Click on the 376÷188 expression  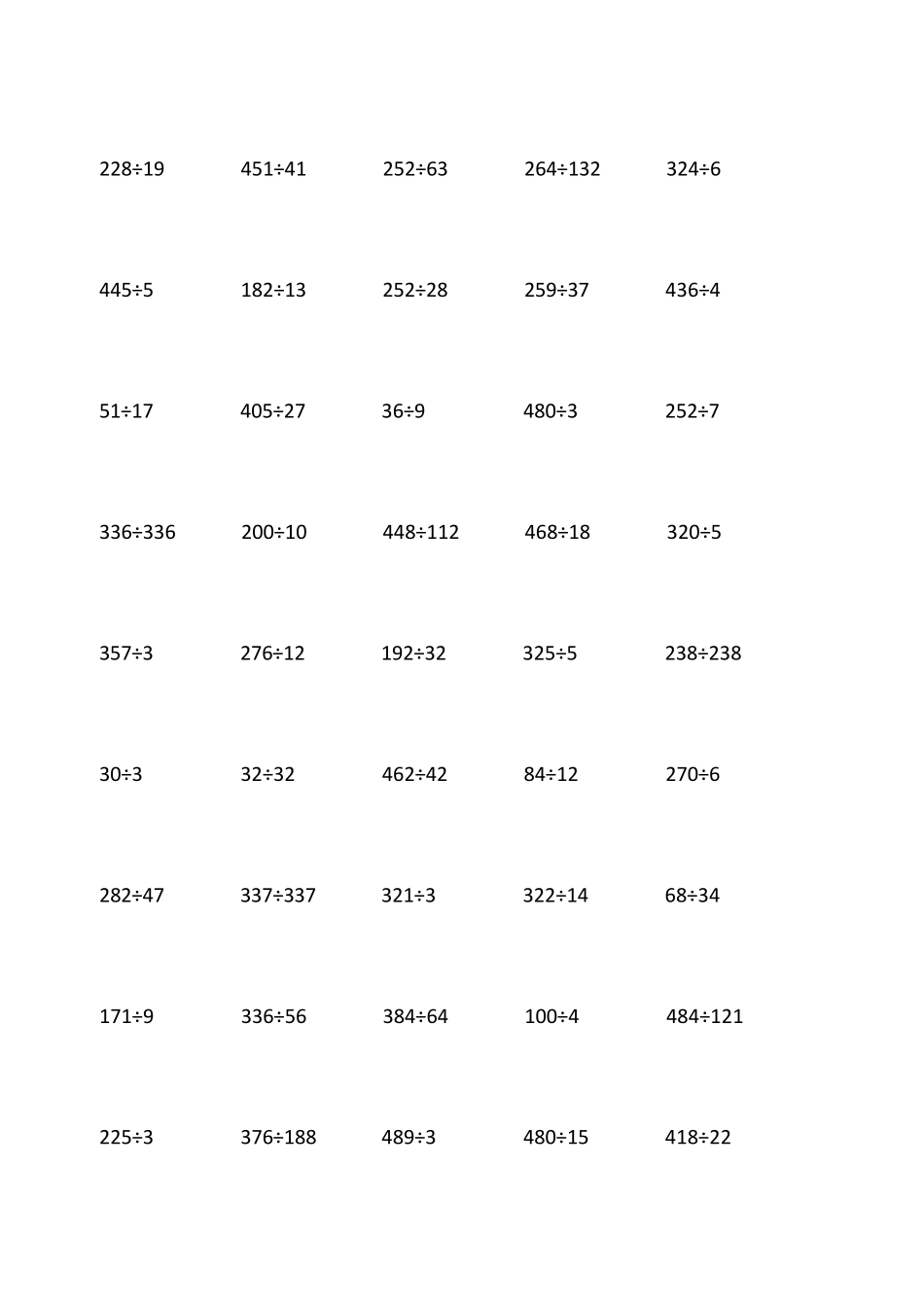(278, 1138)
